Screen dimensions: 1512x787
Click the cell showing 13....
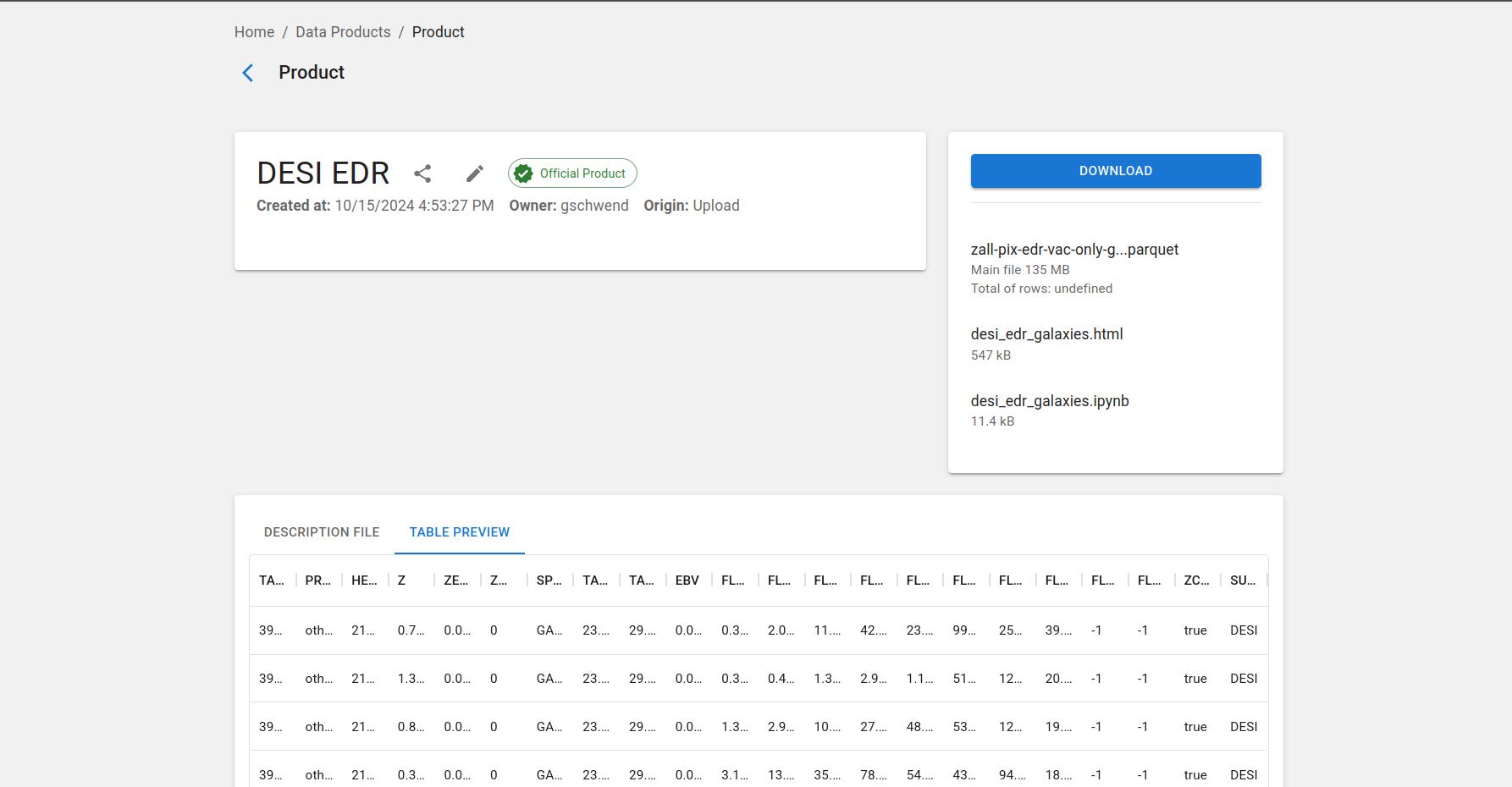[781, 775]
